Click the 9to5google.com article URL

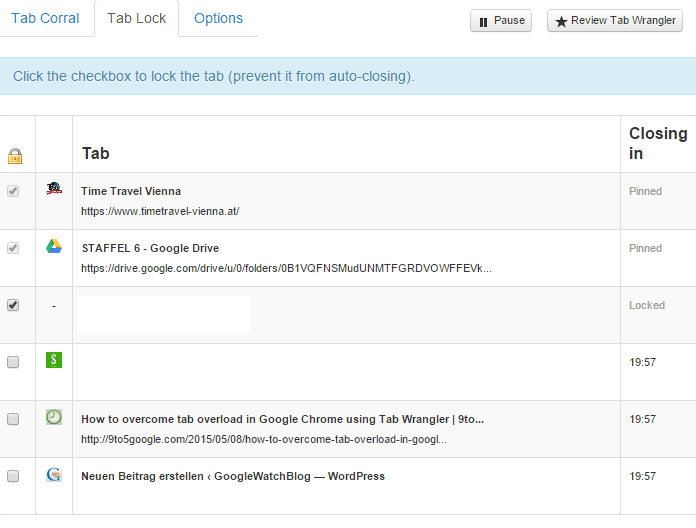(x=264, y=440)
